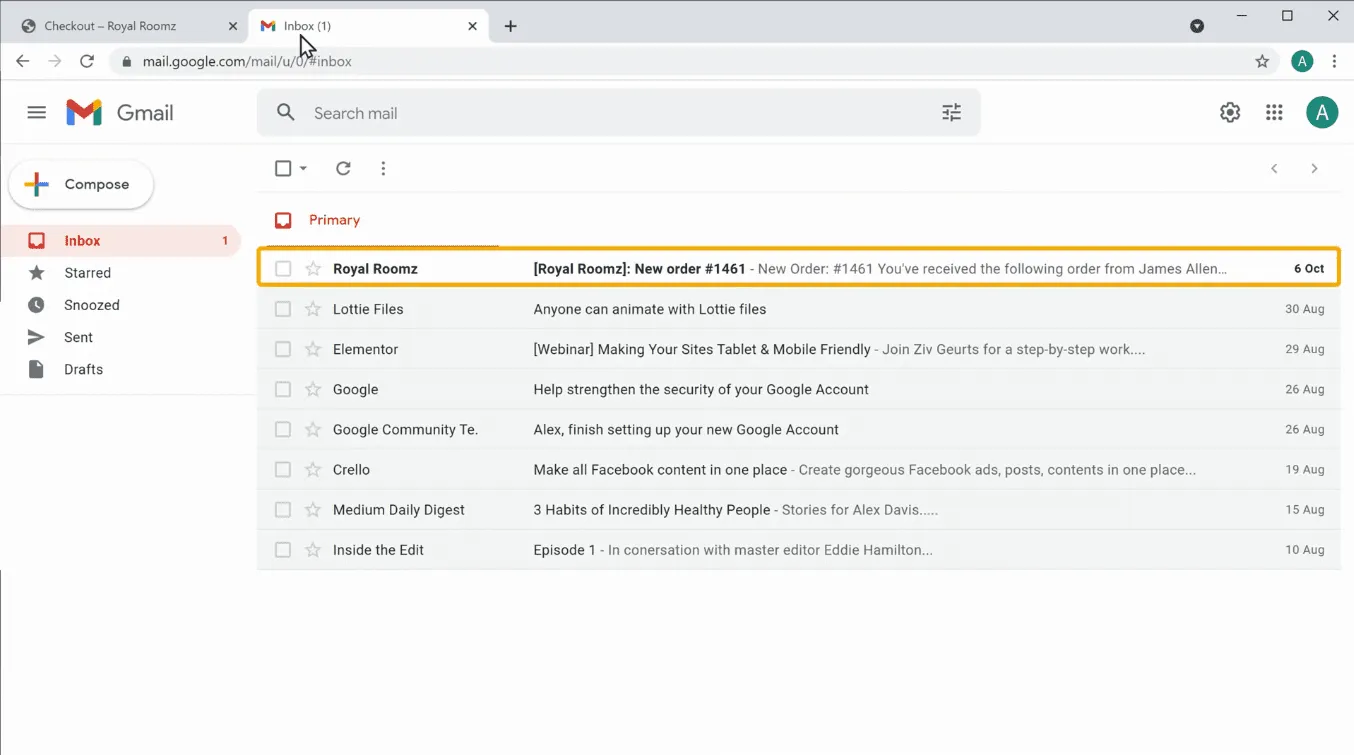Expand the select-all dropdown arrow
Screen dimensions: 1354x755
304,169
